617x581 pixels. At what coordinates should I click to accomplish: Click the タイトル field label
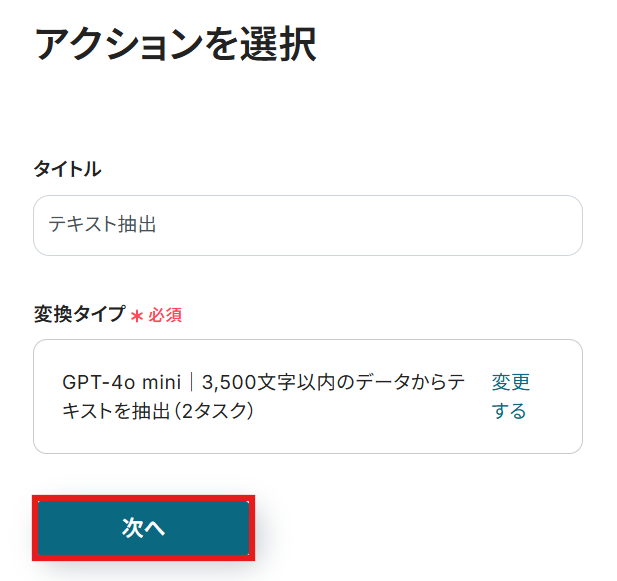[67, 169]
